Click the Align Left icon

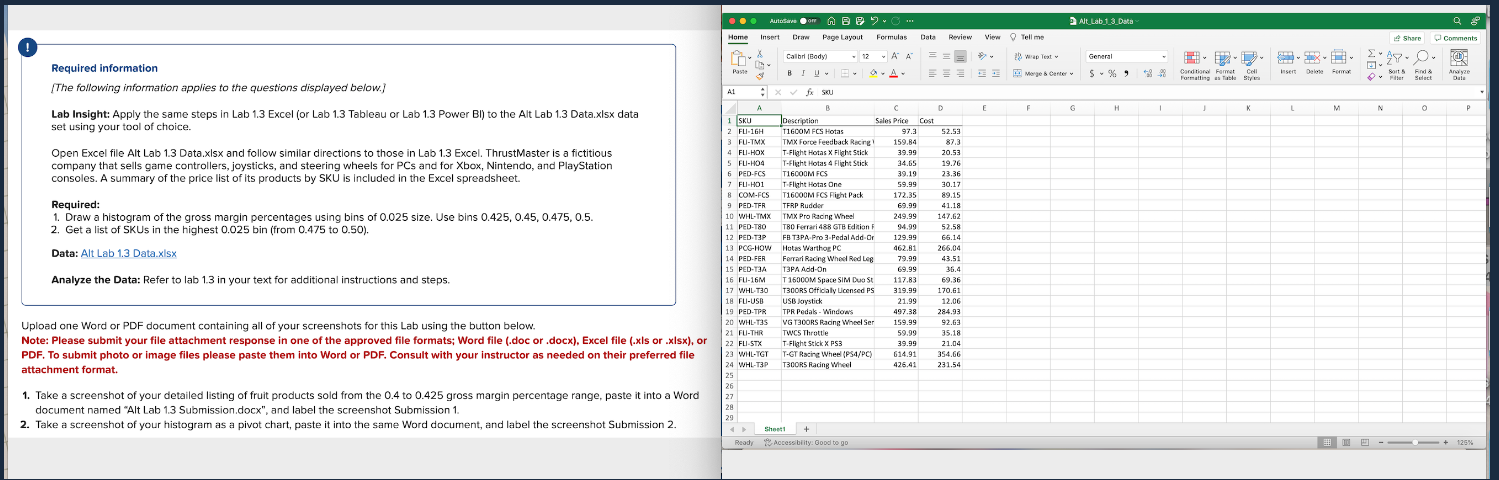click(932, 73)
